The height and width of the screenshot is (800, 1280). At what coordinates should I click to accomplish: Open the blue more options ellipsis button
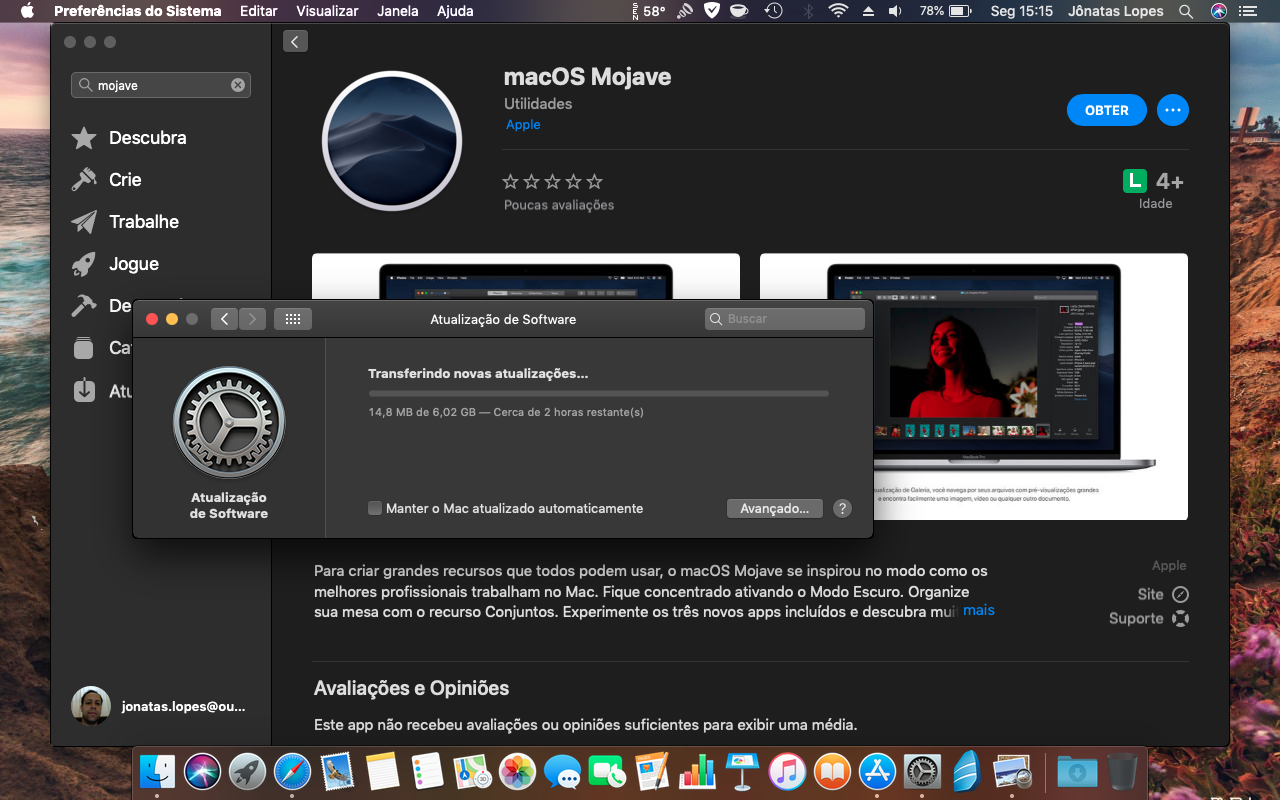1173,110
